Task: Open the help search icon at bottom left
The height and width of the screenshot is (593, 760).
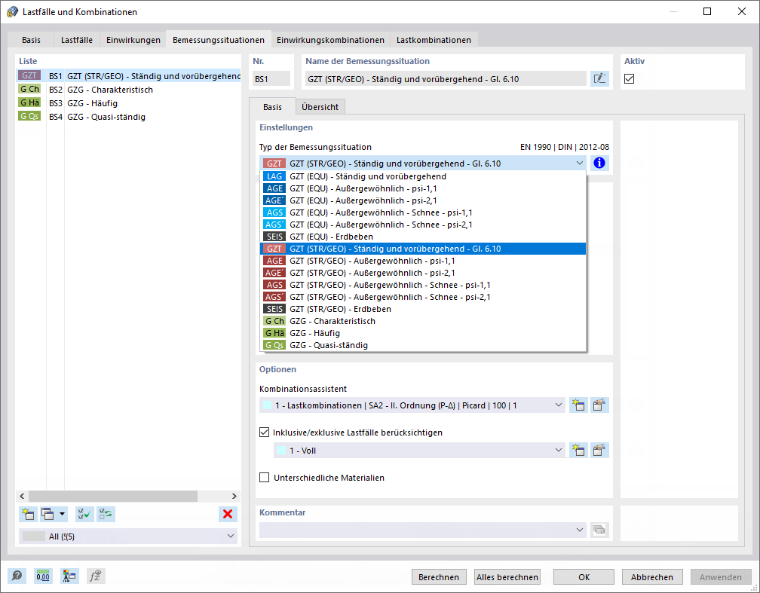Action: pyautogui.click(x=17, y=576)
